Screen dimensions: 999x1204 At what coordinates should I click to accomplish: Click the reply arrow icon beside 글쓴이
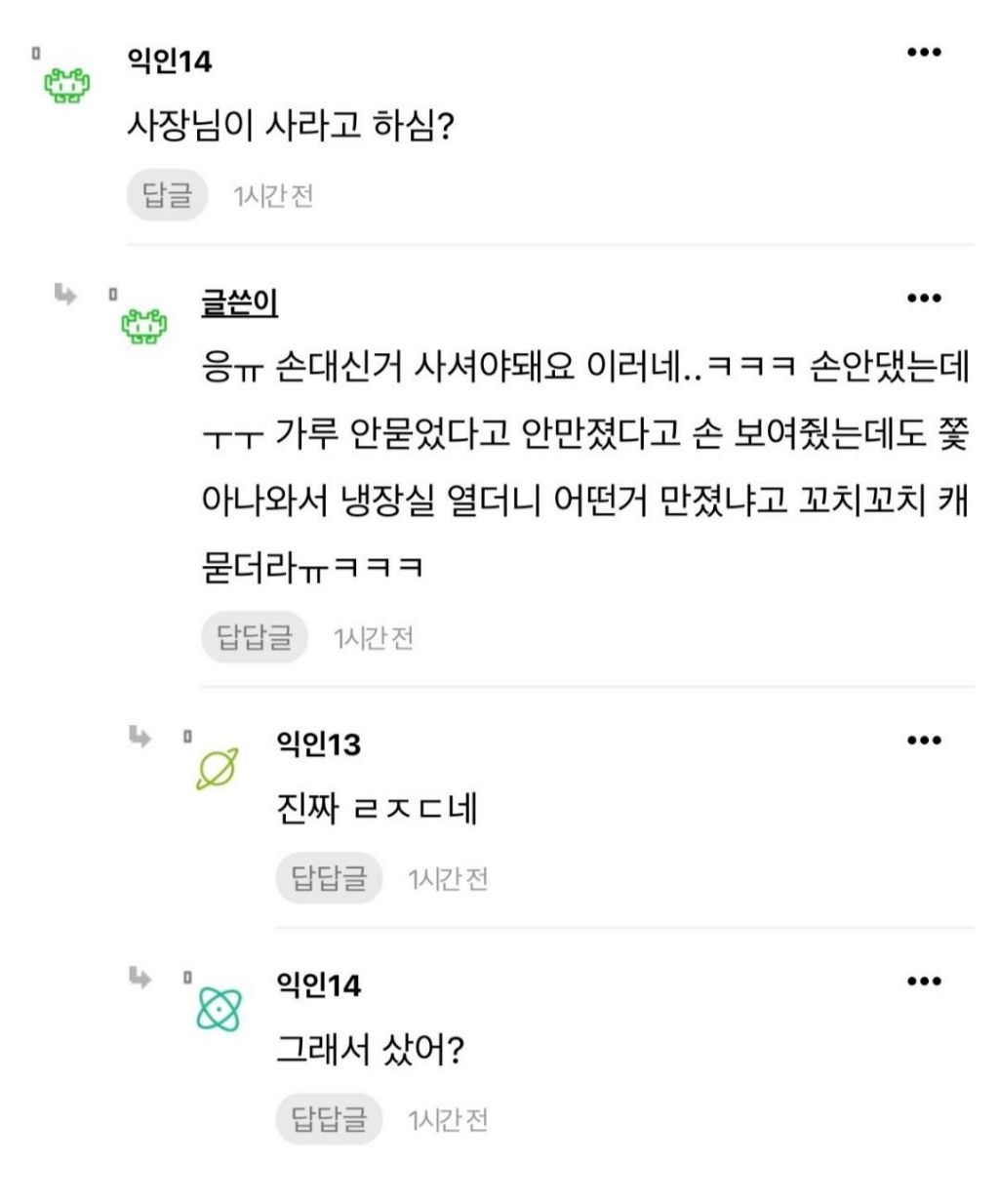tap(65, 294)
